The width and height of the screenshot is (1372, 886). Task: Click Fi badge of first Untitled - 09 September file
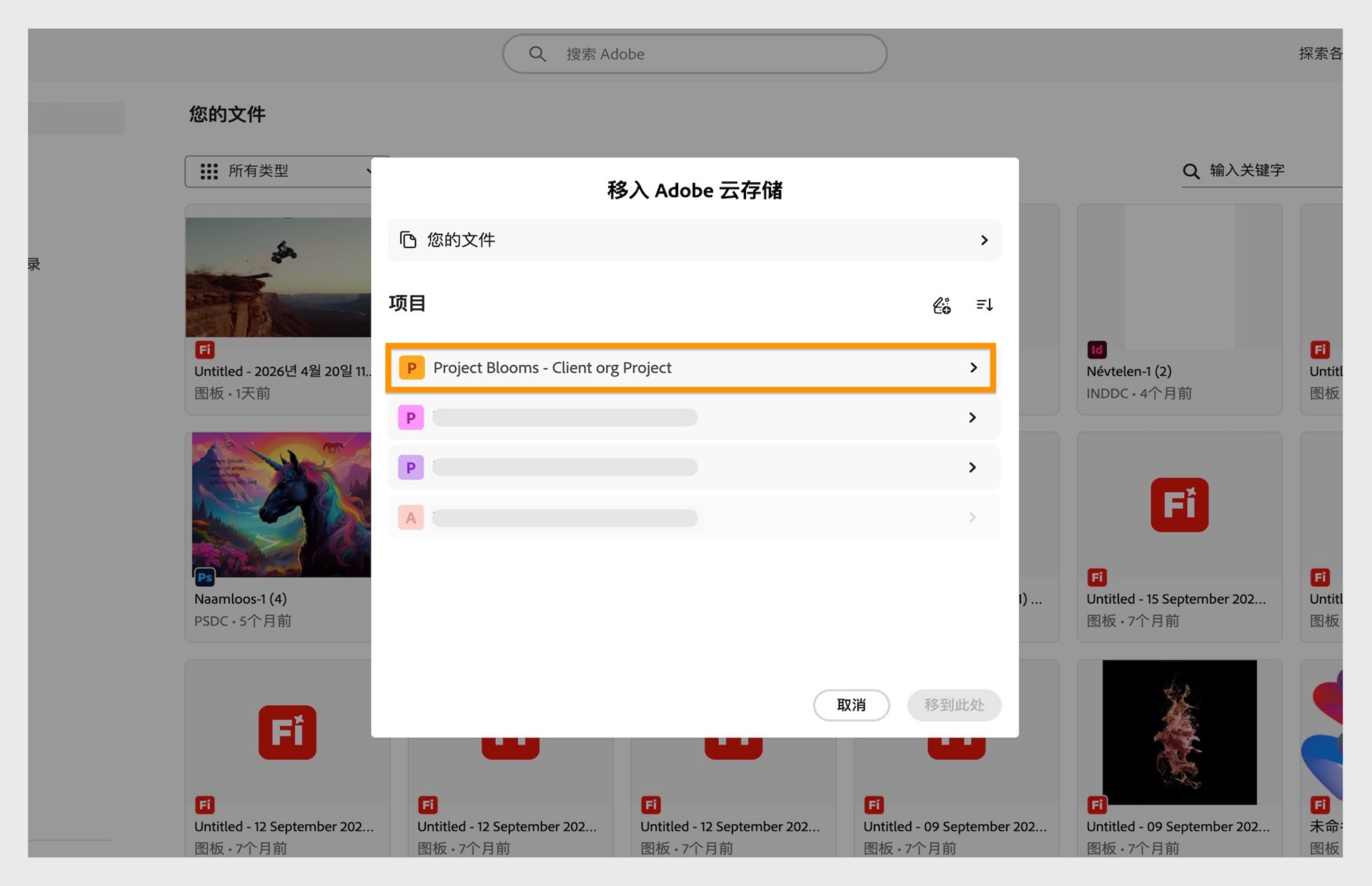pyautogui.click(x=874, y=805)
